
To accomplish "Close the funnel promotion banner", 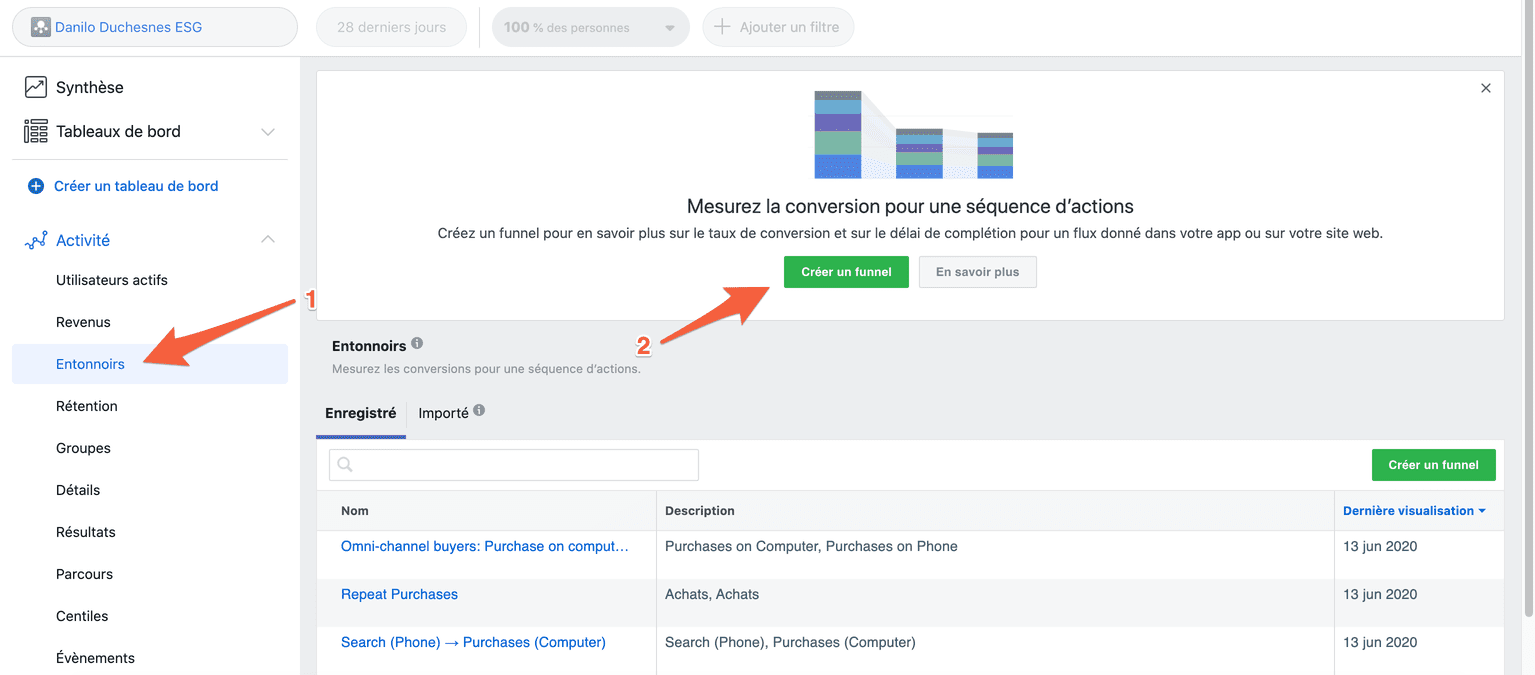I will click(x=1486, y=88).
